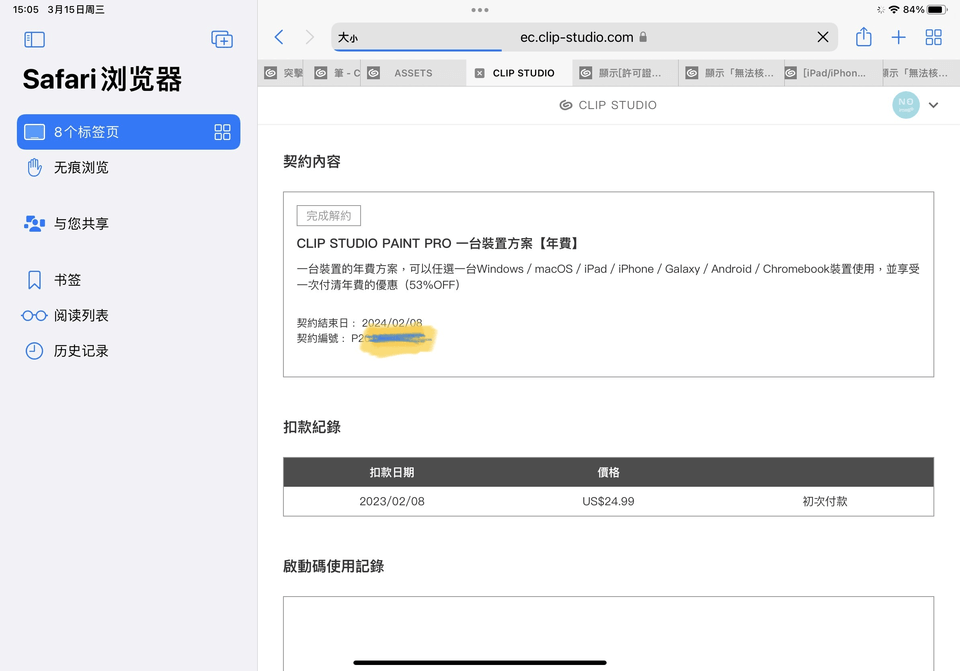Open the 大小 page format menu
Image resolution: width=960 pixels, height=671 pixels.
348,37
